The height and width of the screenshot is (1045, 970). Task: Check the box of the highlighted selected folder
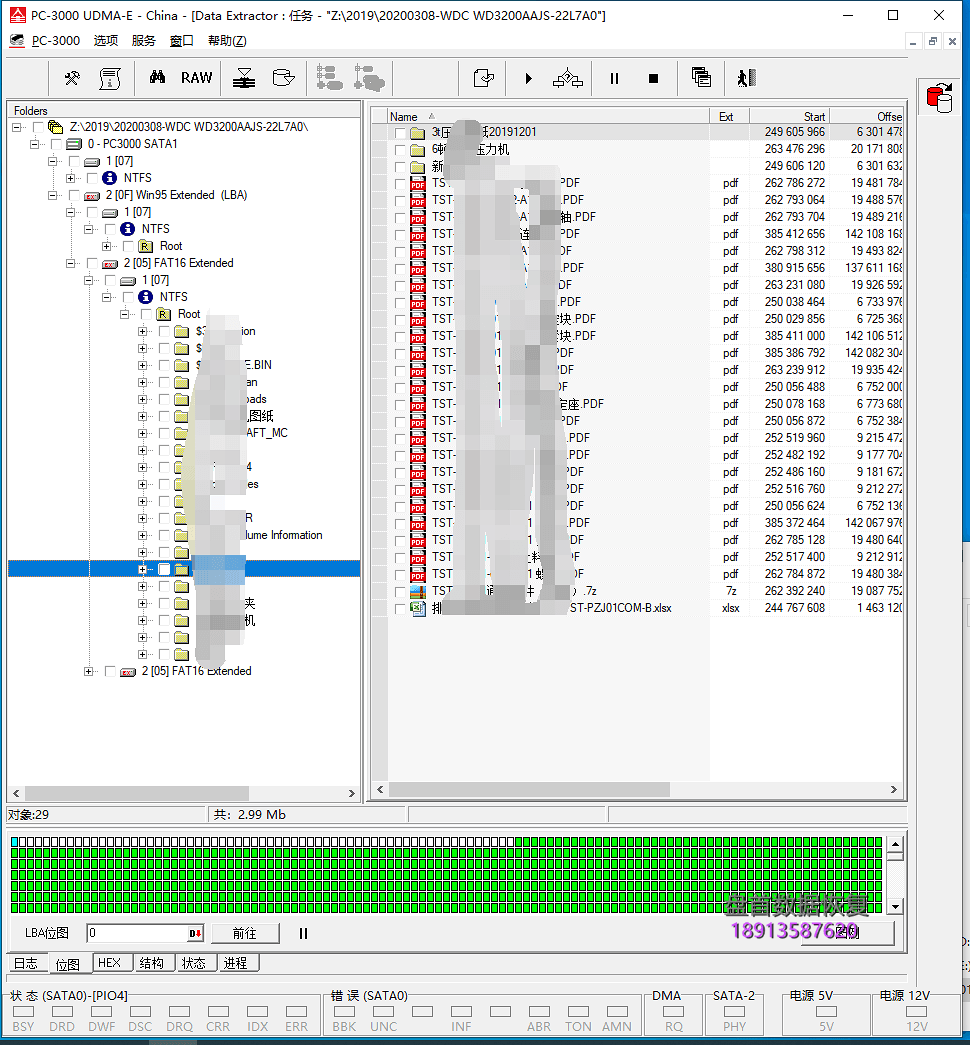(x=164, y=569)
